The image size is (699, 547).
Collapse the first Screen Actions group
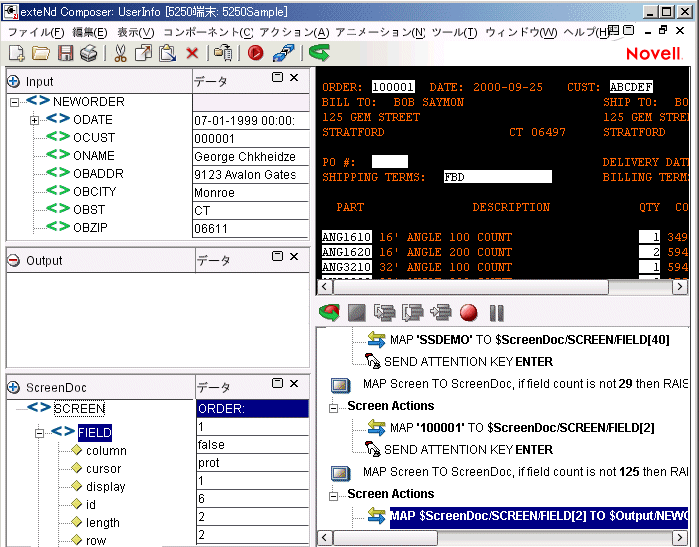[x=333, y=408]
